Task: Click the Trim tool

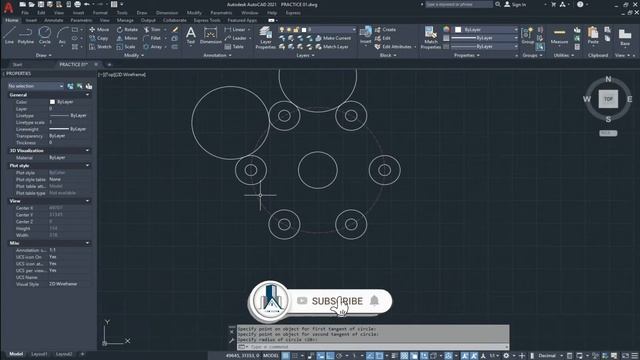Action: tap(152, 29)
